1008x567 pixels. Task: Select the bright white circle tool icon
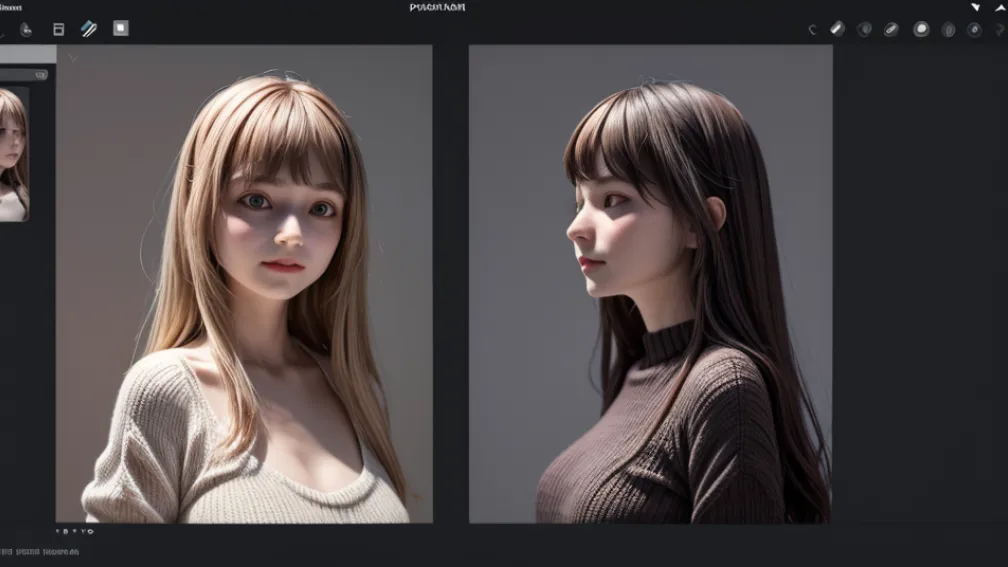pyautogui.click(x=921, y=29)
